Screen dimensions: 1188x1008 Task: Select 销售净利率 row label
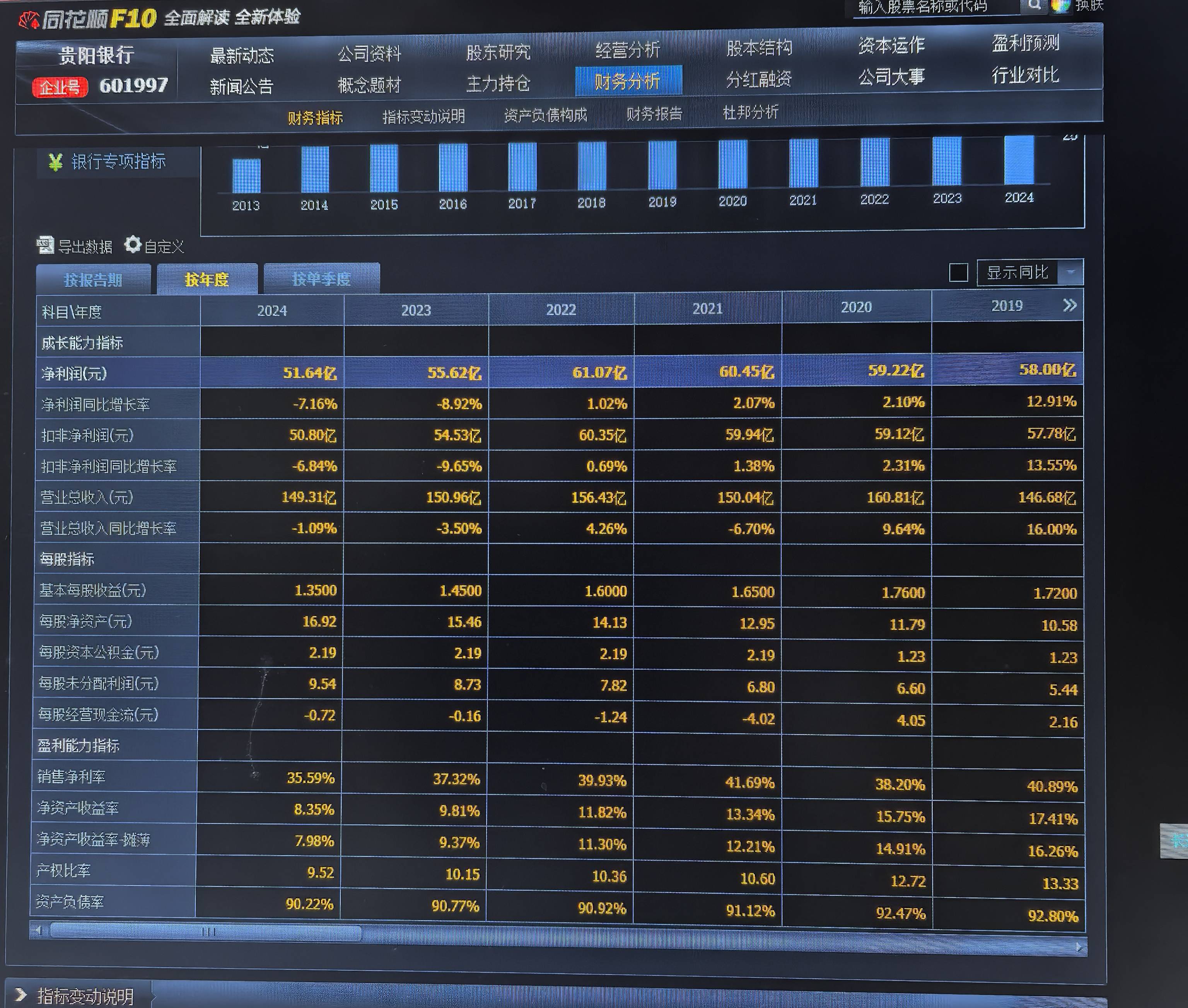[x=72, y=776]
